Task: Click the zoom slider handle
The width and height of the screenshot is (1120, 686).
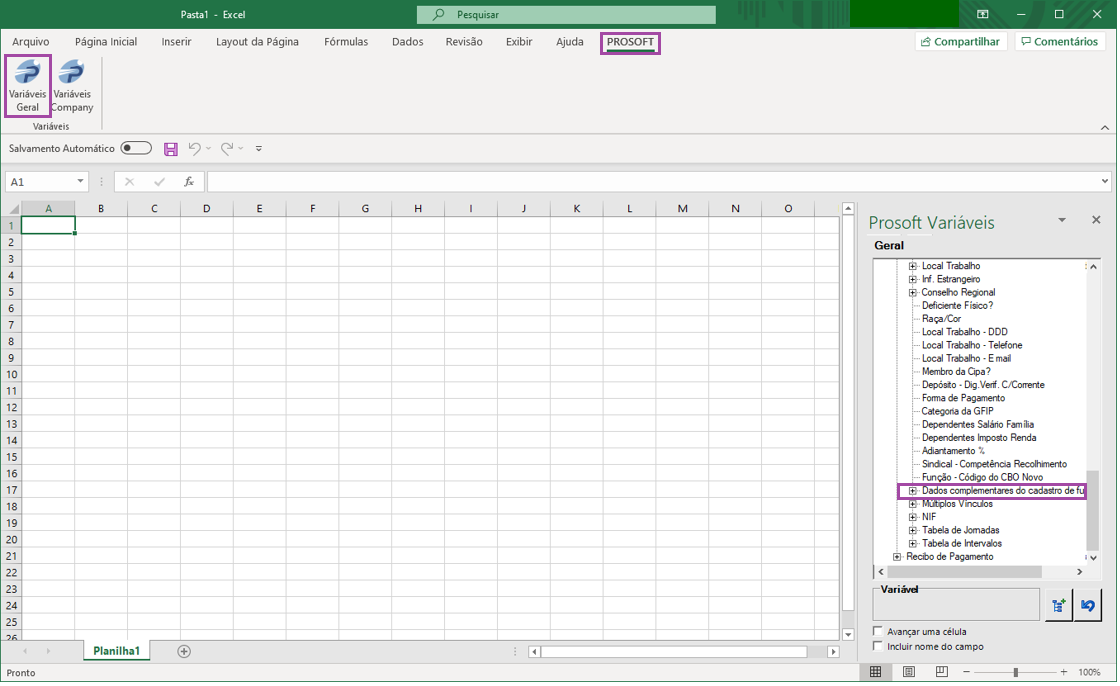Action: 1015,672
